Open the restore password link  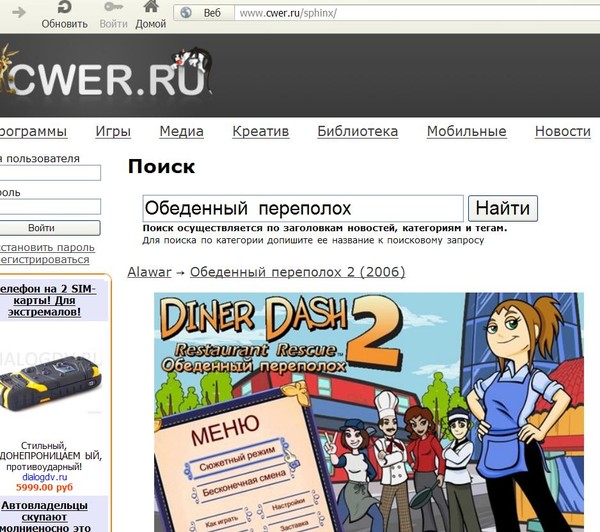(47, 247)
